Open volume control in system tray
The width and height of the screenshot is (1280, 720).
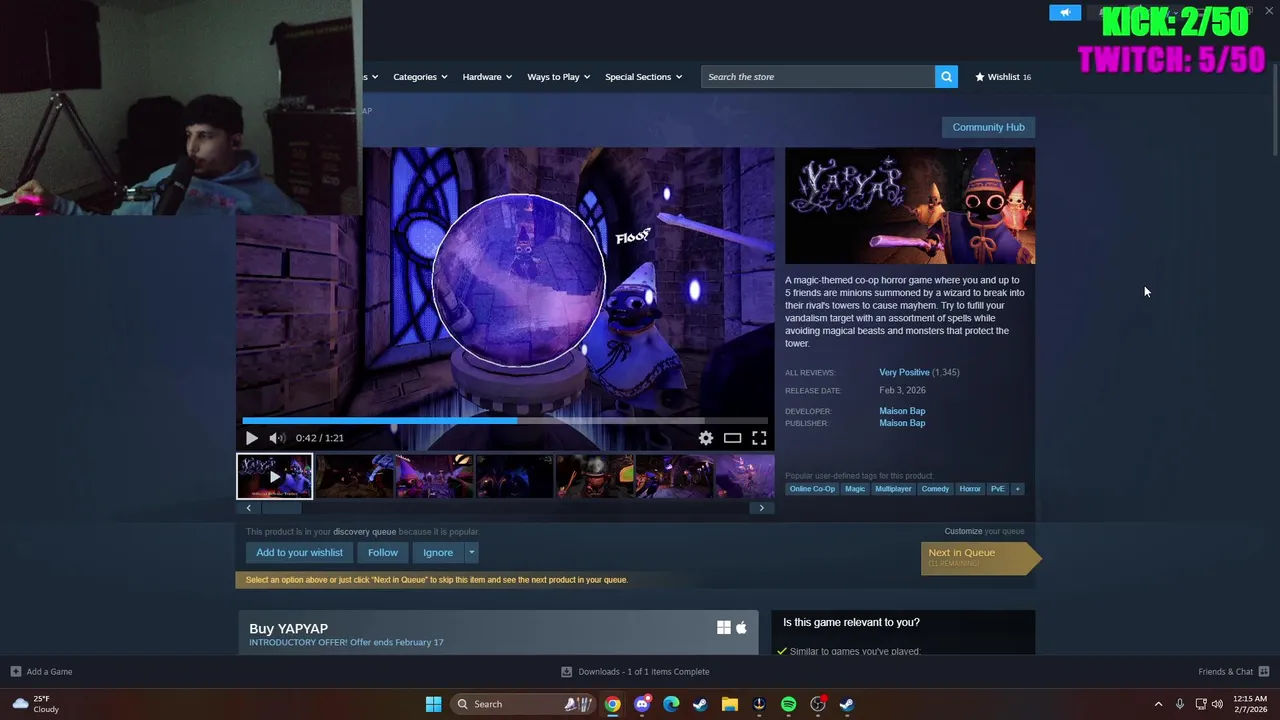click(x=1217, y=704)
